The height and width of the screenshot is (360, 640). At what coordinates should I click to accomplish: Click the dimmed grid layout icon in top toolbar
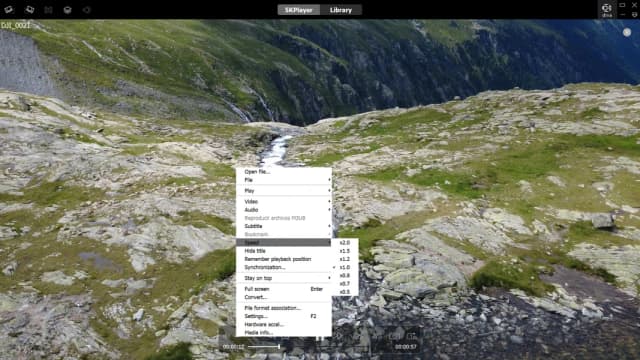49,10
